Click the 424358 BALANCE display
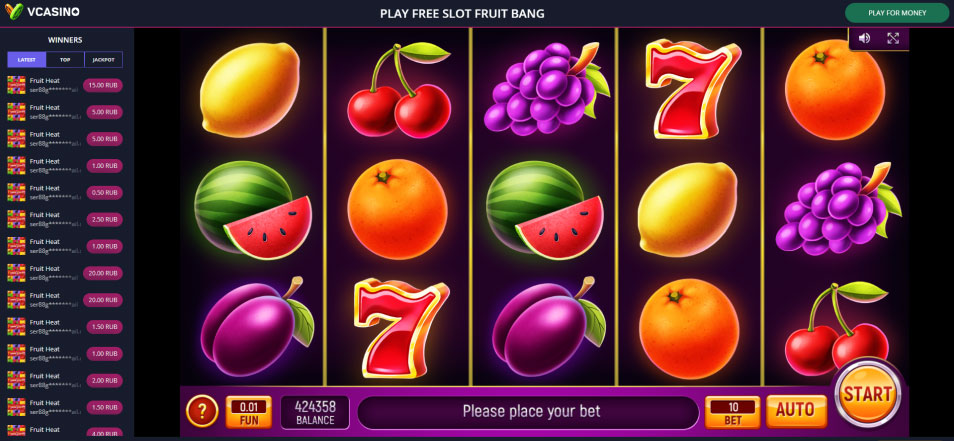 pos(315,412)
